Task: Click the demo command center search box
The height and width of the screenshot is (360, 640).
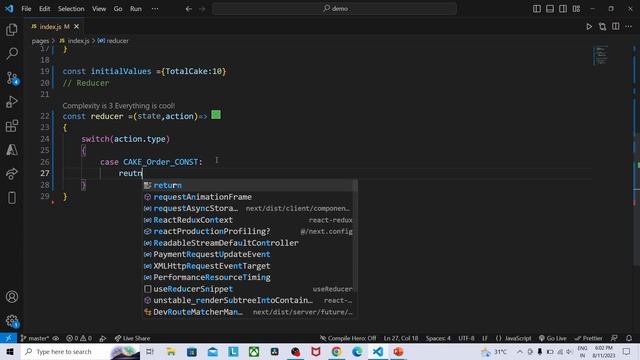Action: point(334,9)
